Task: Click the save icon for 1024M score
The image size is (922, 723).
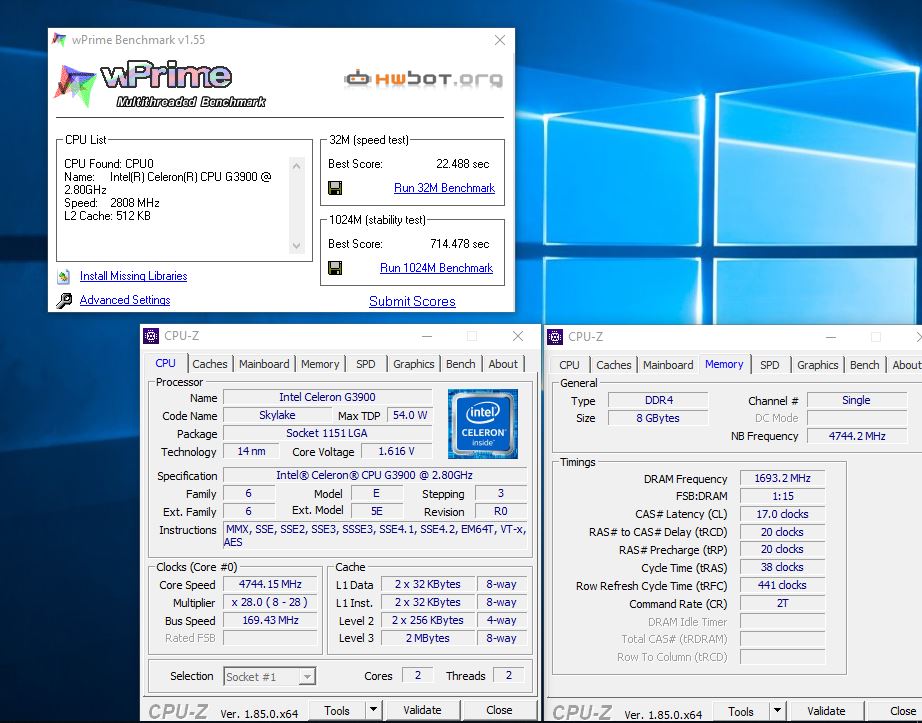Action: [x=335, y=268]
